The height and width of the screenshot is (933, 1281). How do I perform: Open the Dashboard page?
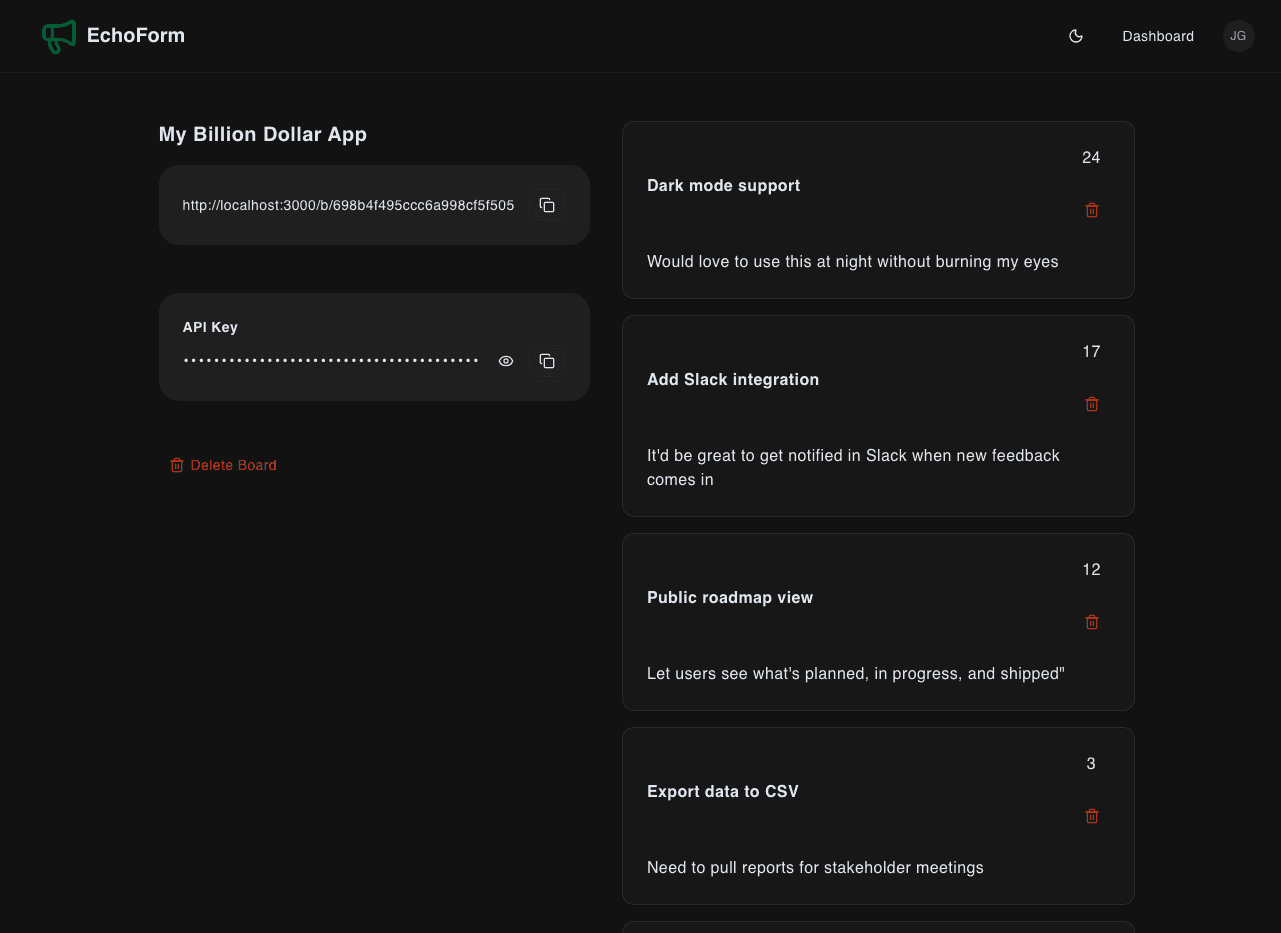point(1158,36)
